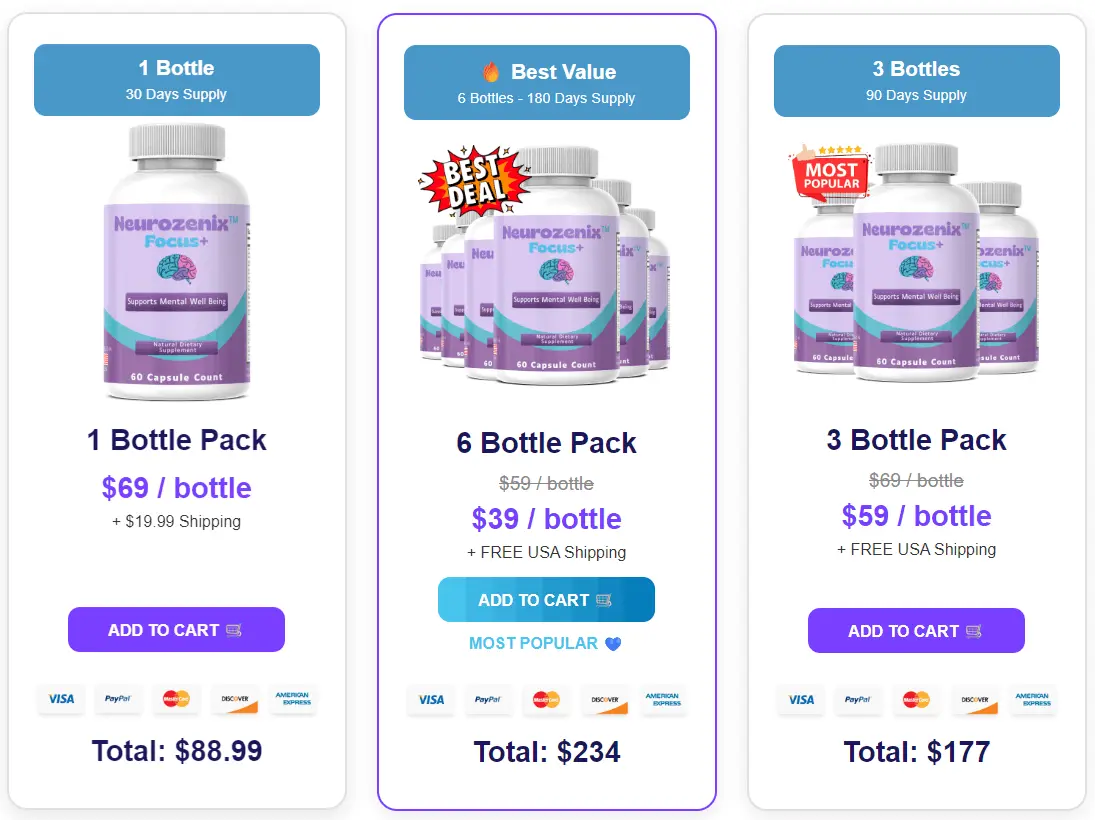Click the MOST POPULAR ribbon badge
The width and height of the screenshot is (1095, 820).
pos(831,176)
